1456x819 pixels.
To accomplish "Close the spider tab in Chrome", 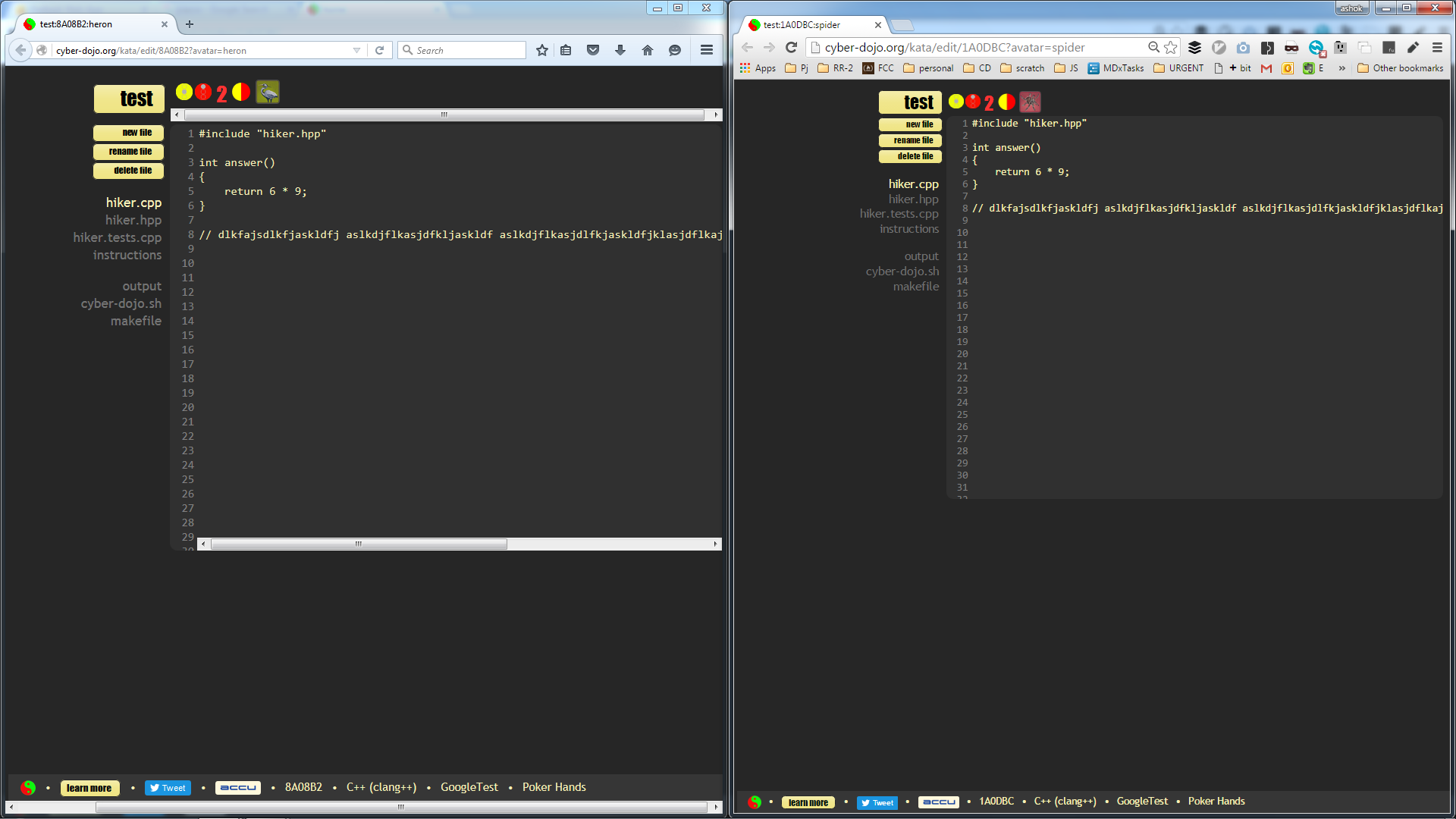I will 878,25.
